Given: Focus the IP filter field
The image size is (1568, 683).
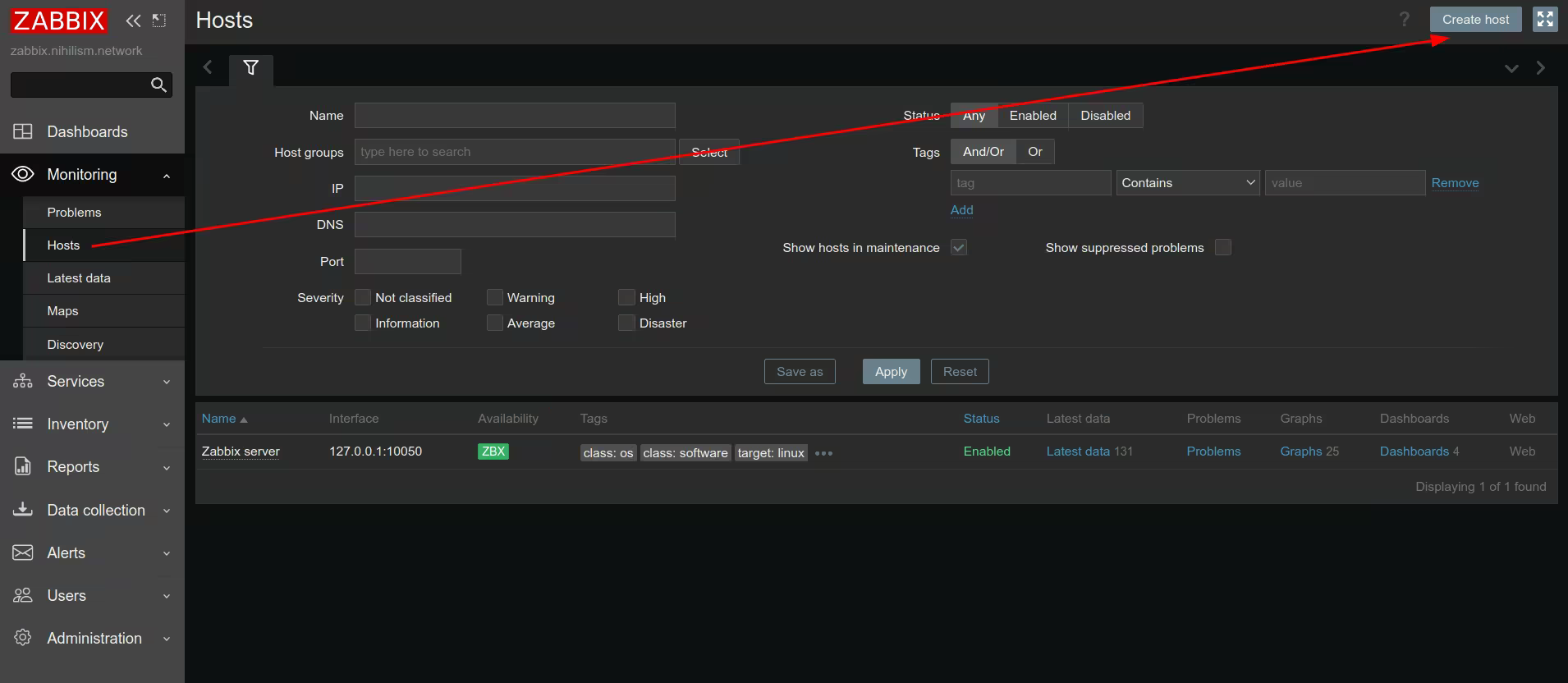Looking at the screenshot, I should pyautogui.click(x=515, y=189).
